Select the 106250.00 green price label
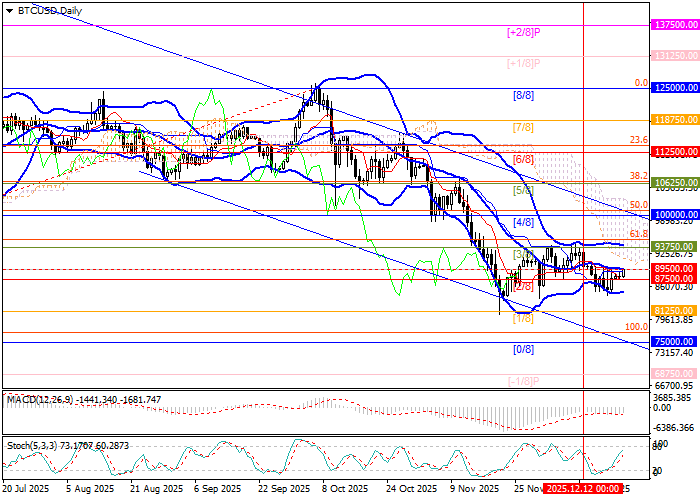Viewport: 700px width, 500px height. point(673,184)
